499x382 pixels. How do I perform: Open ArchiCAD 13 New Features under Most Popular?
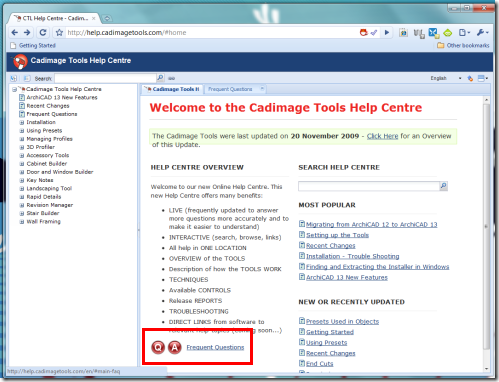click(347, 277)
